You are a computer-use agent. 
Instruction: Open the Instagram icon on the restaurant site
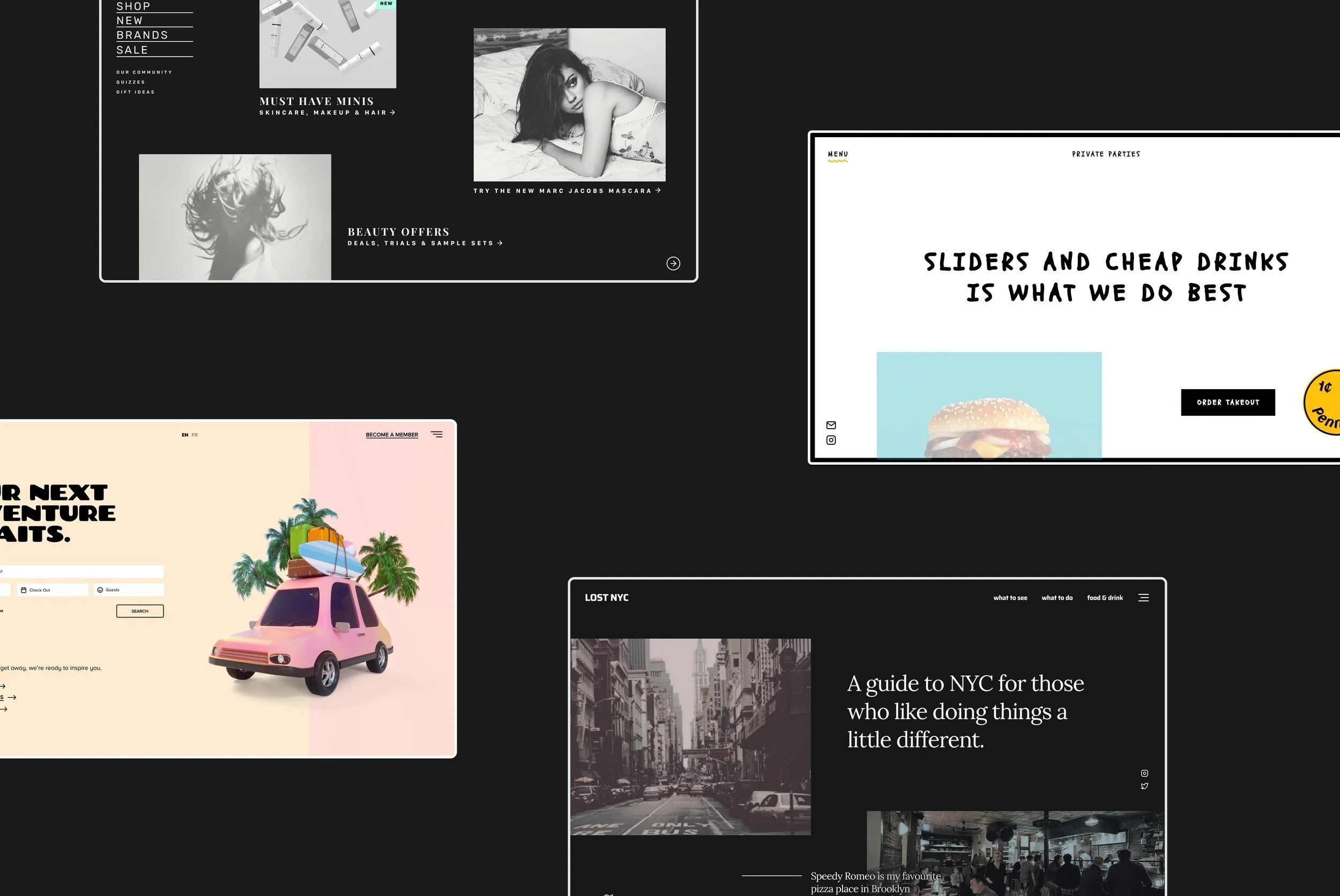coord(831,440)
